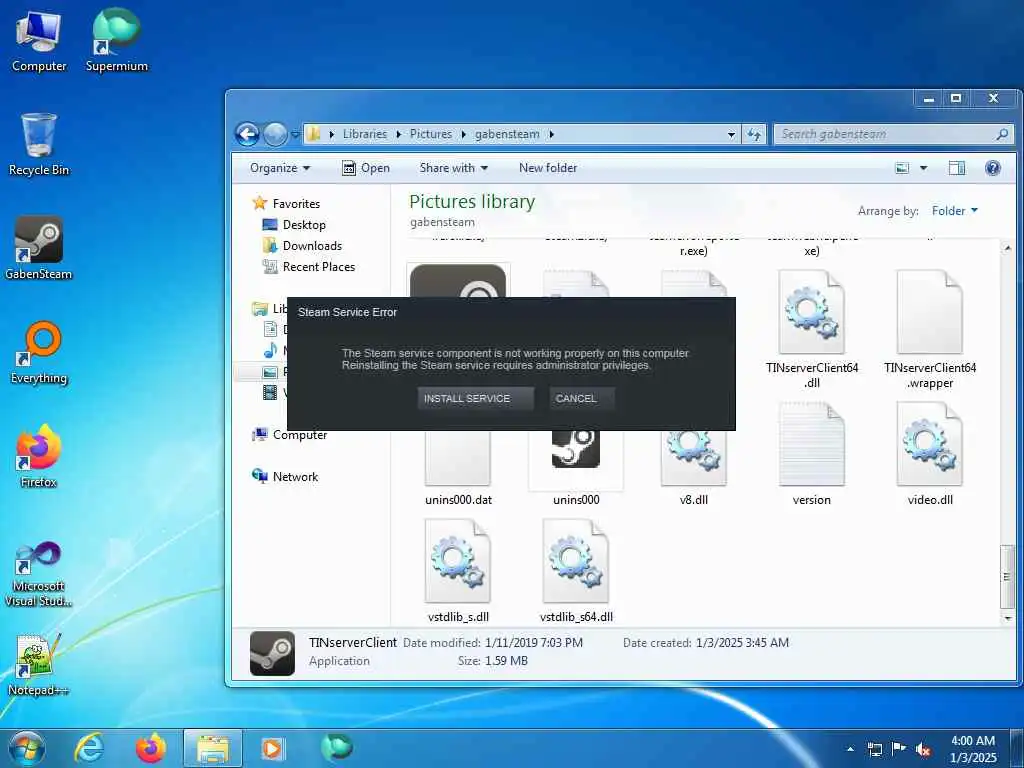Refresh the gabensteam folder view

754,135
